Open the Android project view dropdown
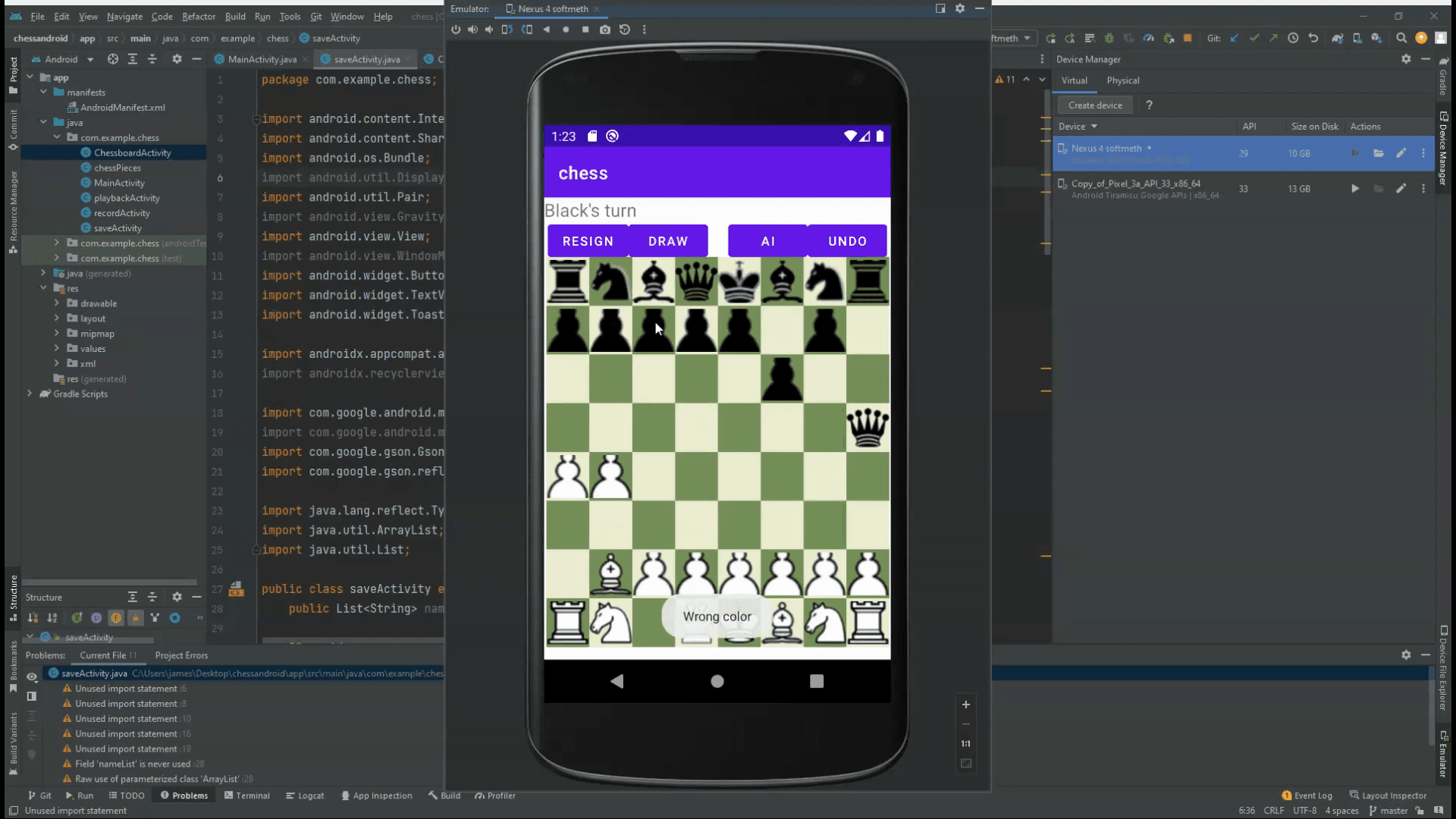Screen dimensions: 1456x819 tap(89, 59)
